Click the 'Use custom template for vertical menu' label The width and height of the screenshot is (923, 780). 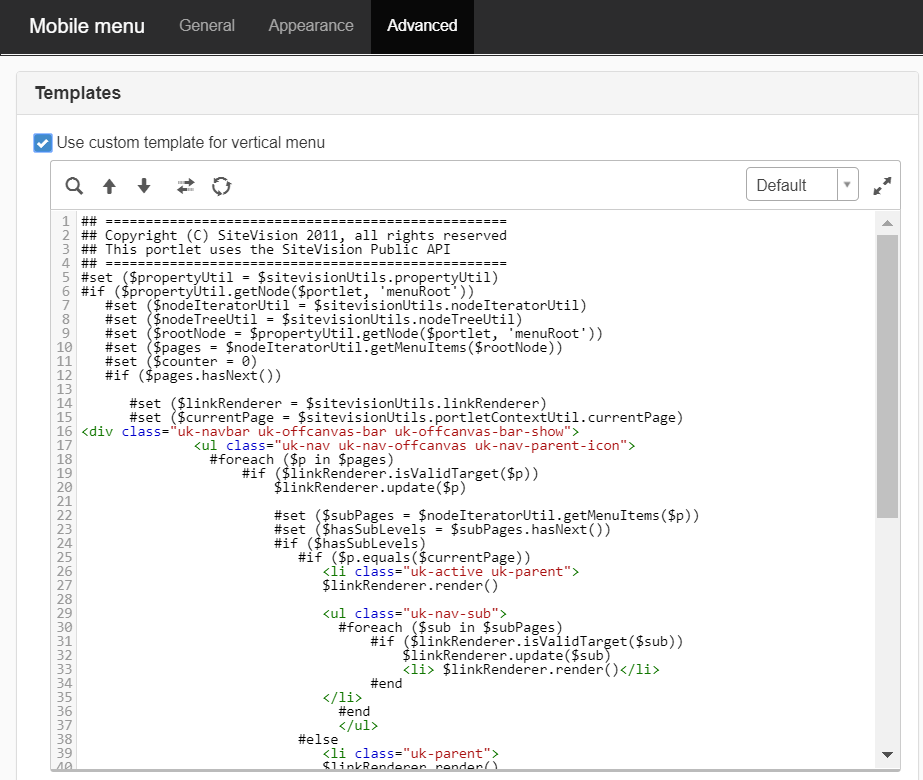coord(190,143)
